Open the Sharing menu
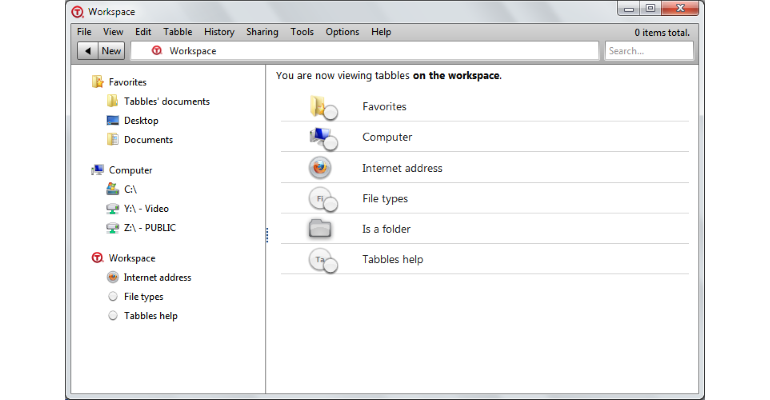Viewport: 770px width, 400px height. point(262,32)
